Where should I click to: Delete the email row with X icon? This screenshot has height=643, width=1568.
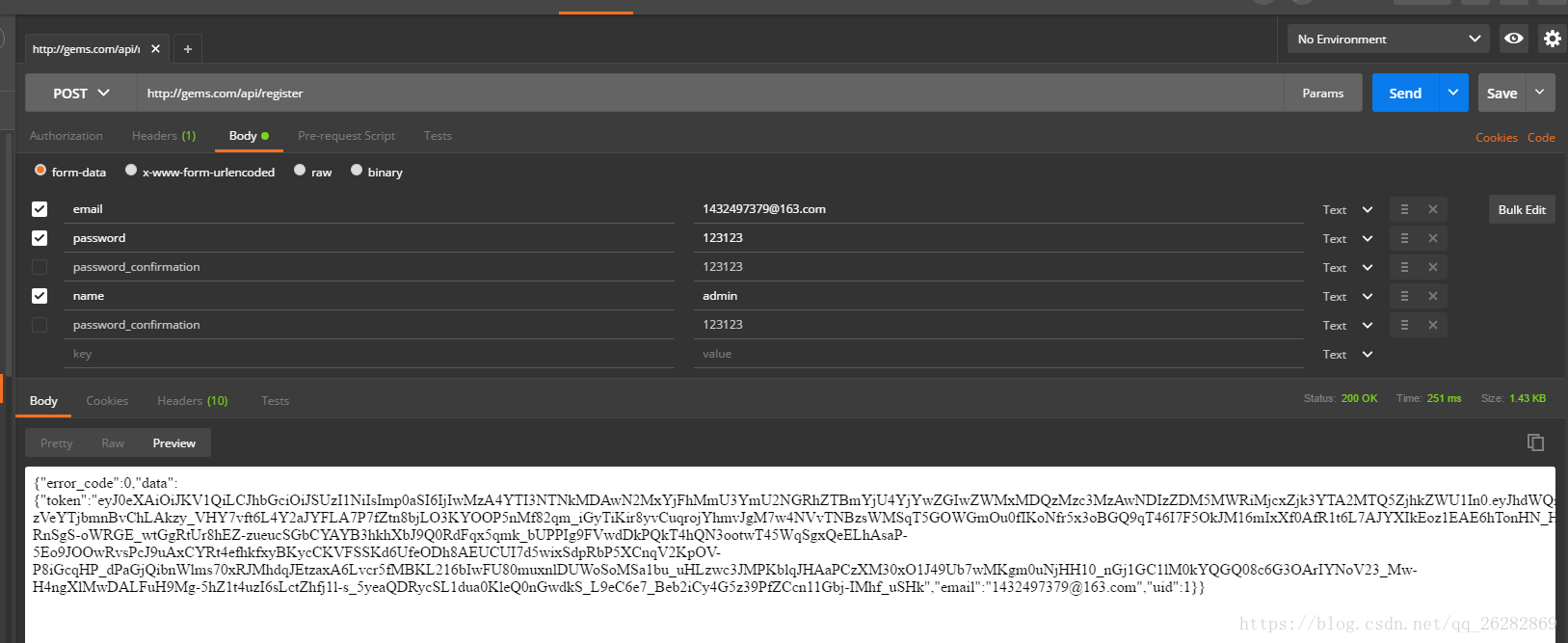pos(1433,209)
